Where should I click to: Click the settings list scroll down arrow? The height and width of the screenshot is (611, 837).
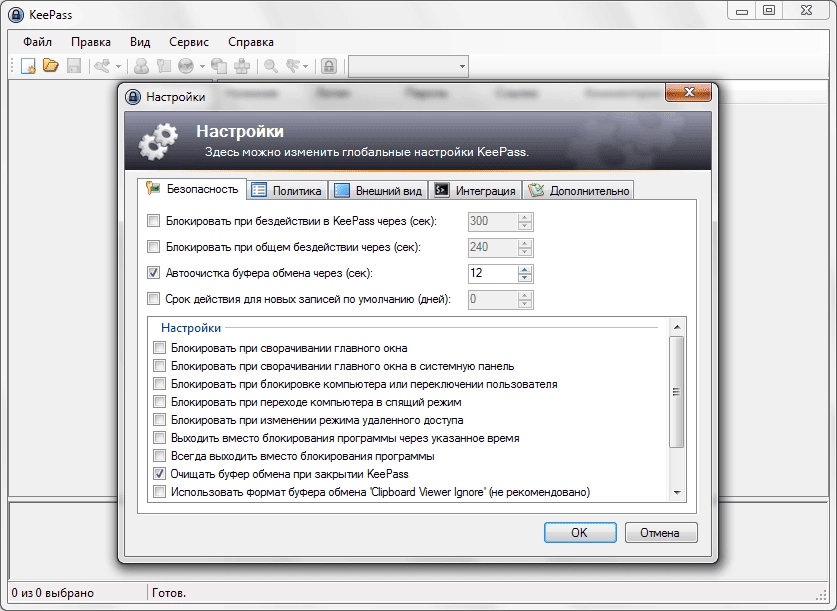pyautogui.click(x=676, y=493)
